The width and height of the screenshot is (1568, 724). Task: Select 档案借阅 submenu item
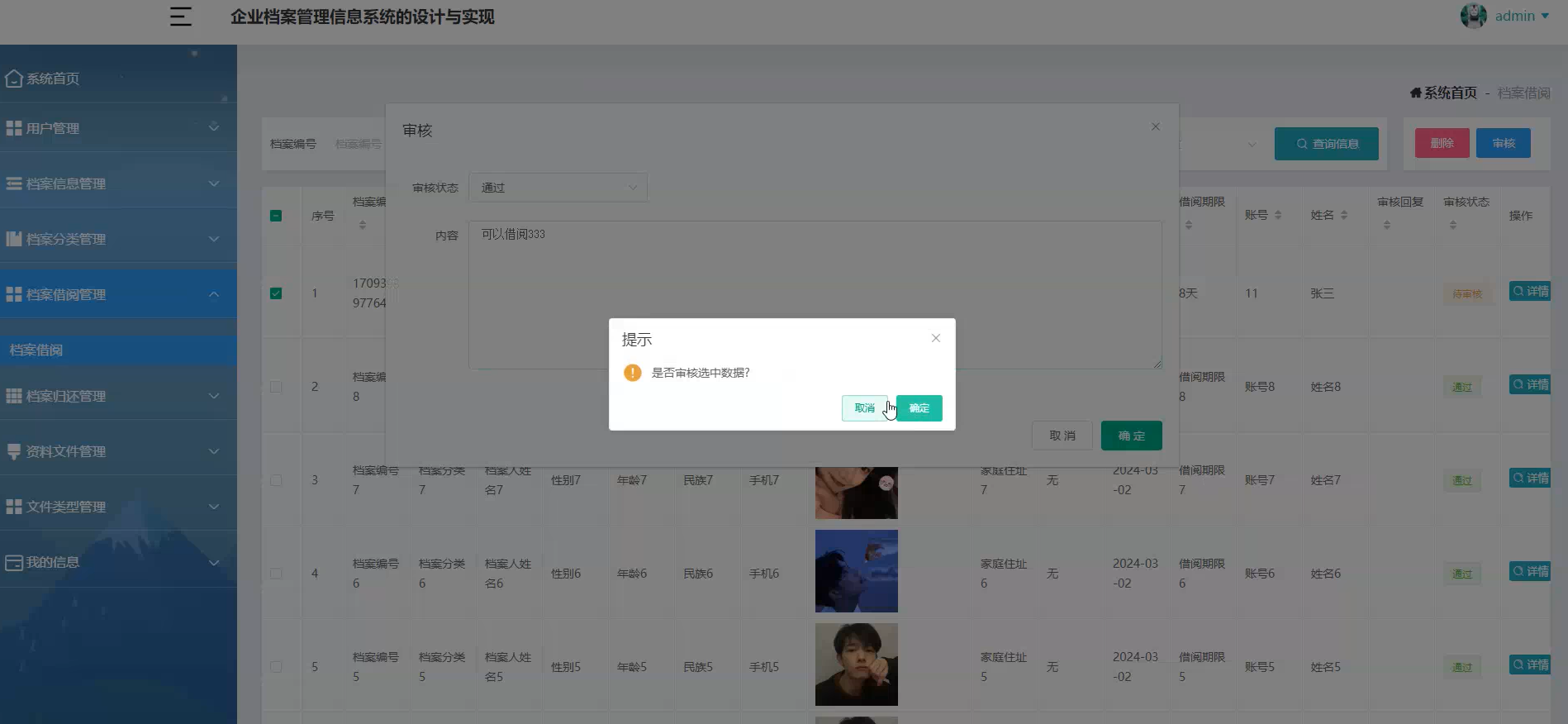click(118, 350)
